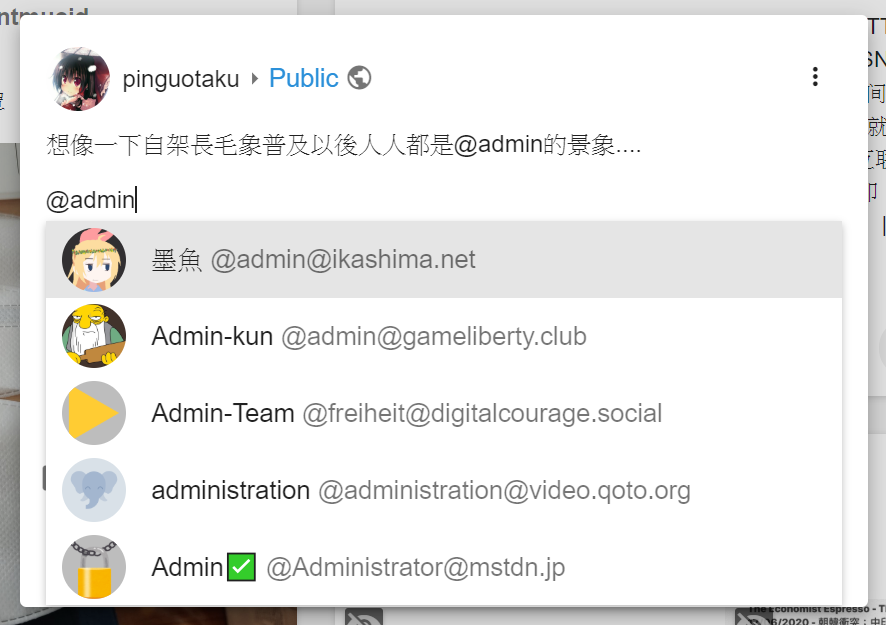Viewport: 886px width, 625px height.
Task: Click the @admin mention inside the post text
Action: point(498,146)
